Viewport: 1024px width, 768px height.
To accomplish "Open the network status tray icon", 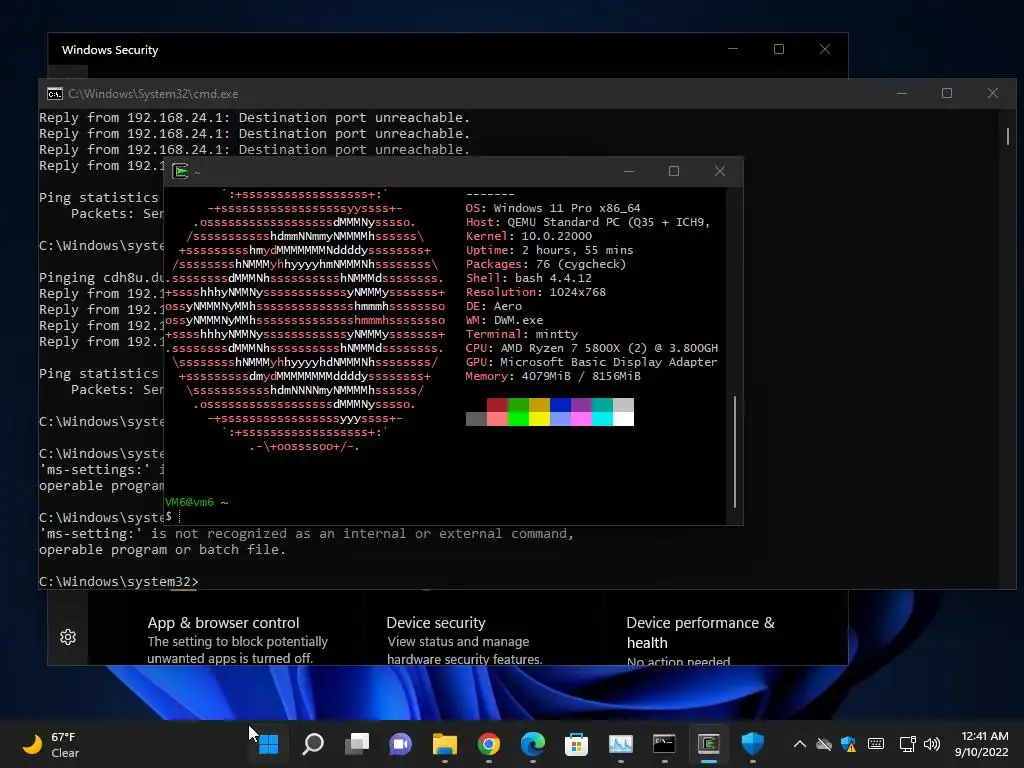I will click(907, 744).
